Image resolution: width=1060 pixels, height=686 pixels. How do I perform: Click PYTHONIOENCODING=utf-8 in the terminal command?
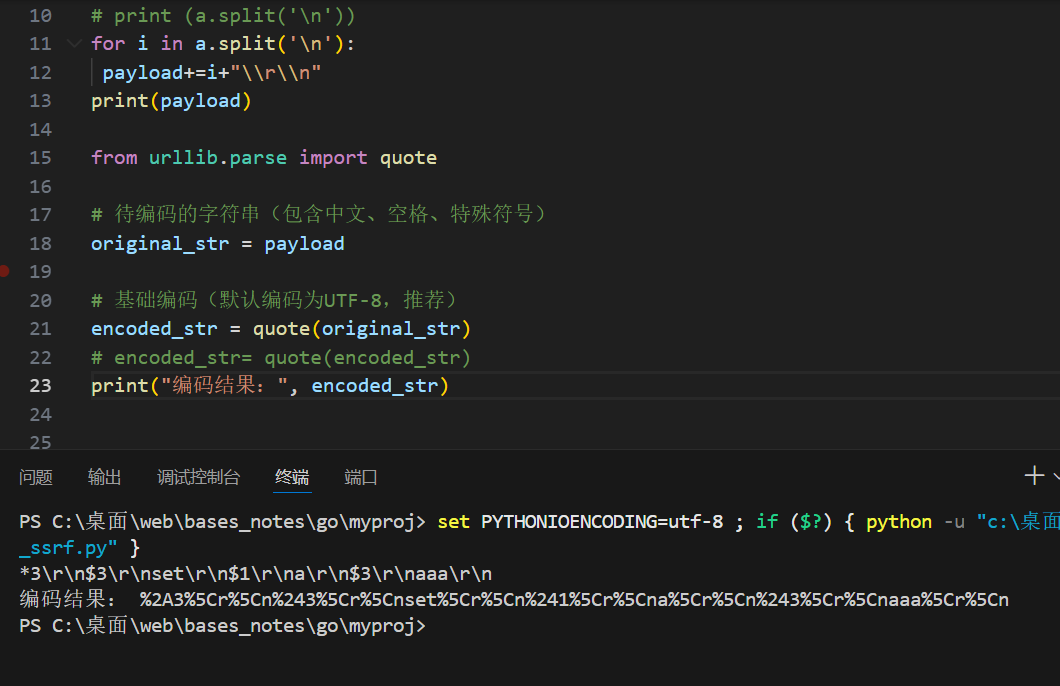click(x=602, y=522)
